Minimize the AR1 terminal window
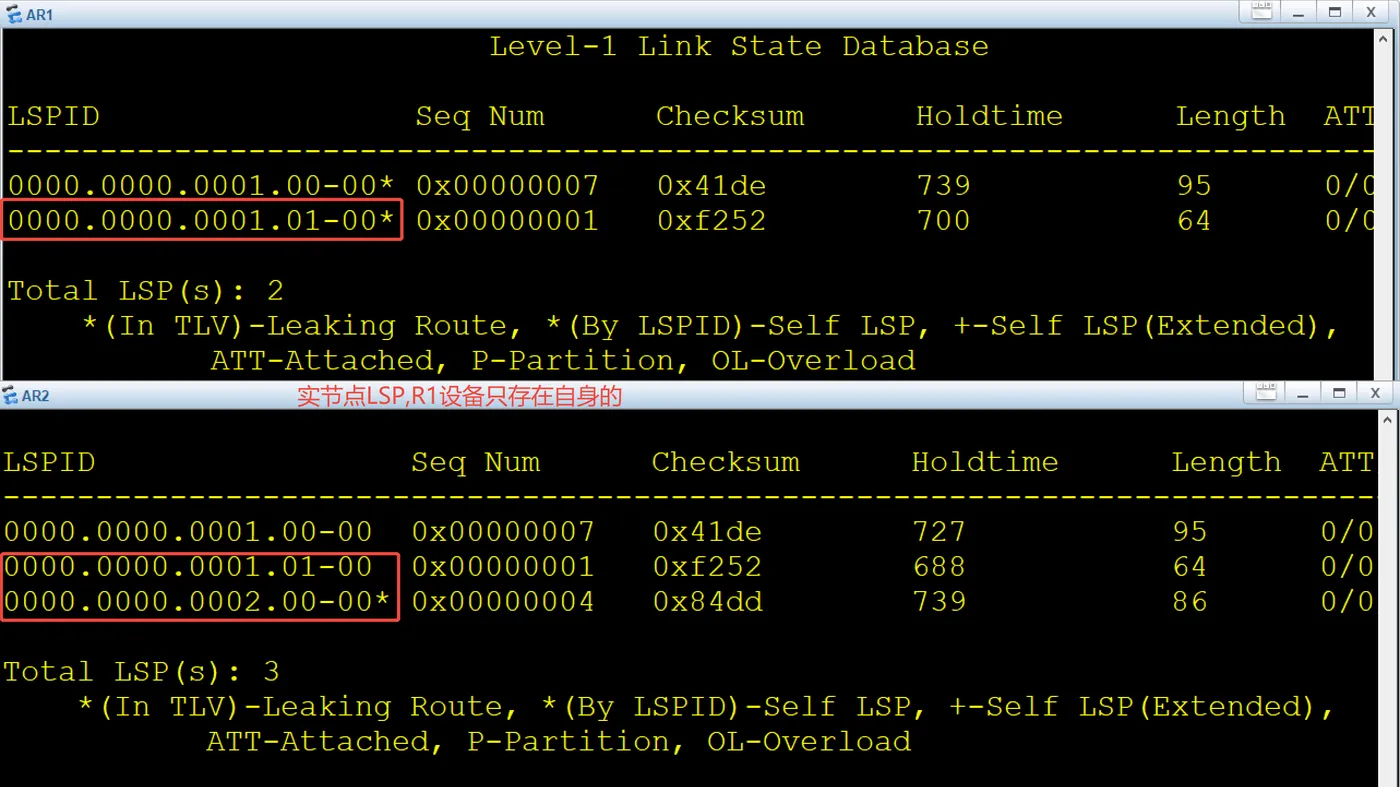 [1300, 12]
